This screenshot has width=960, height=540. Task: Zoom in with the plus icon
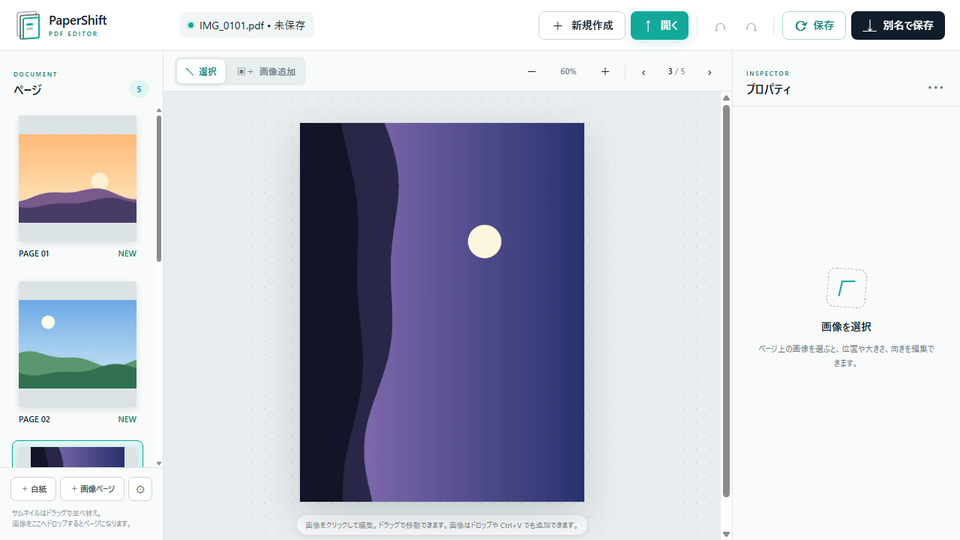coord(605,72)
